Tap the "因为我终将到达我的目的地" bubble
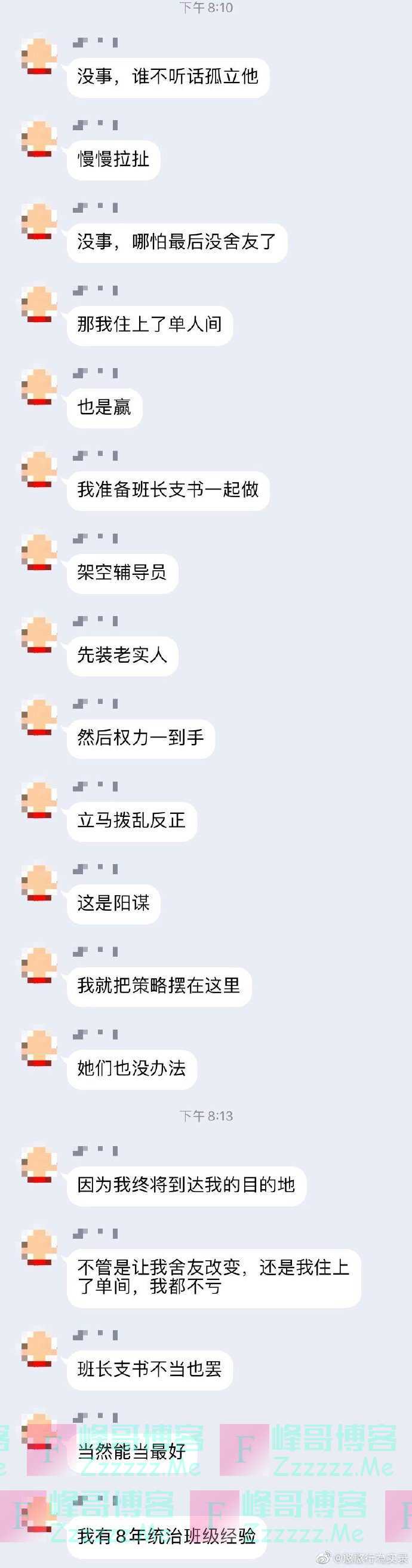The height and width of the screenshot is (1568, 412). pos(186,1185)
